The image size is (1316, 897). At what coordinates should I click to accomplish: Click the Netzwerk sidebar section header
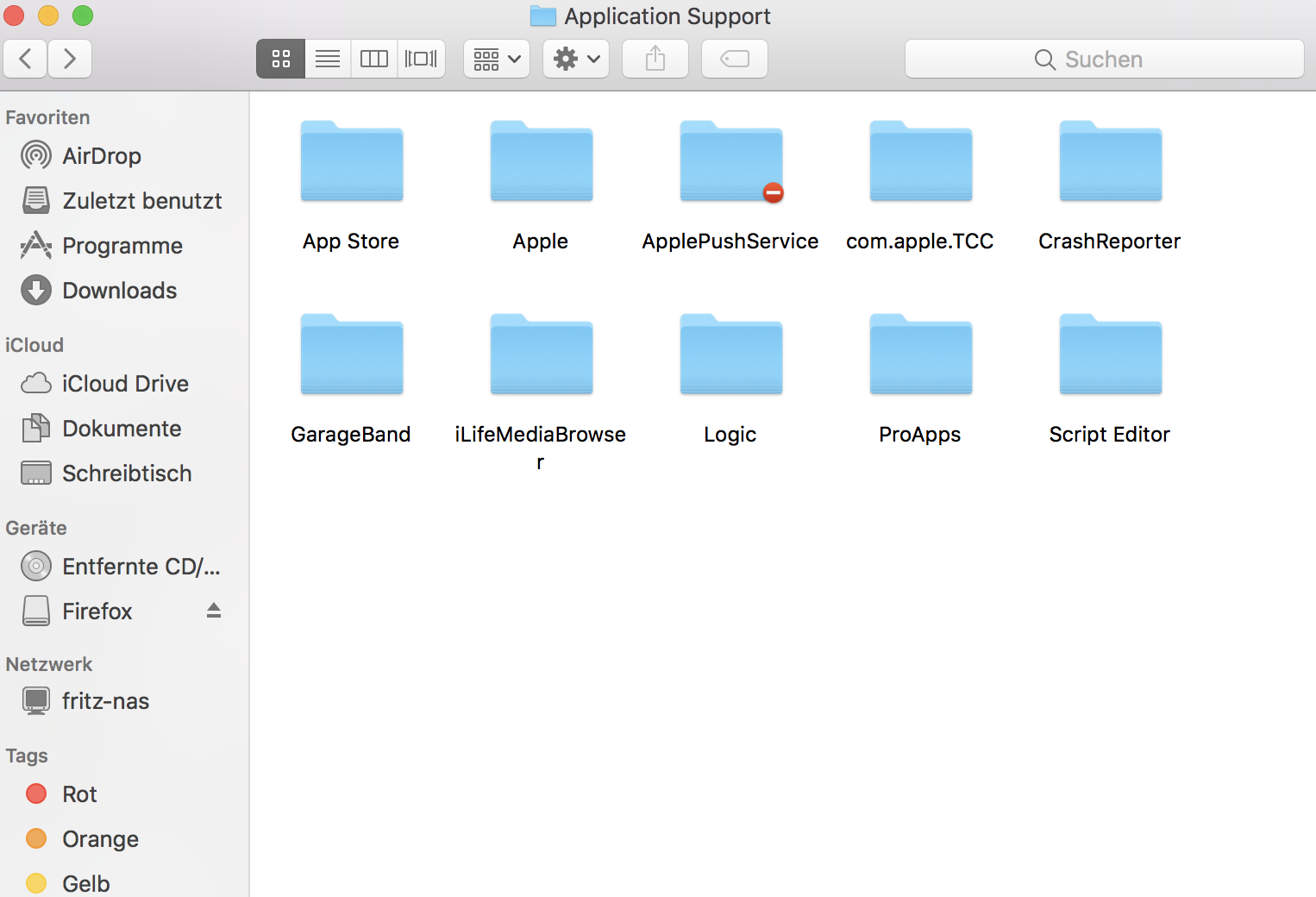pos(49,664)
